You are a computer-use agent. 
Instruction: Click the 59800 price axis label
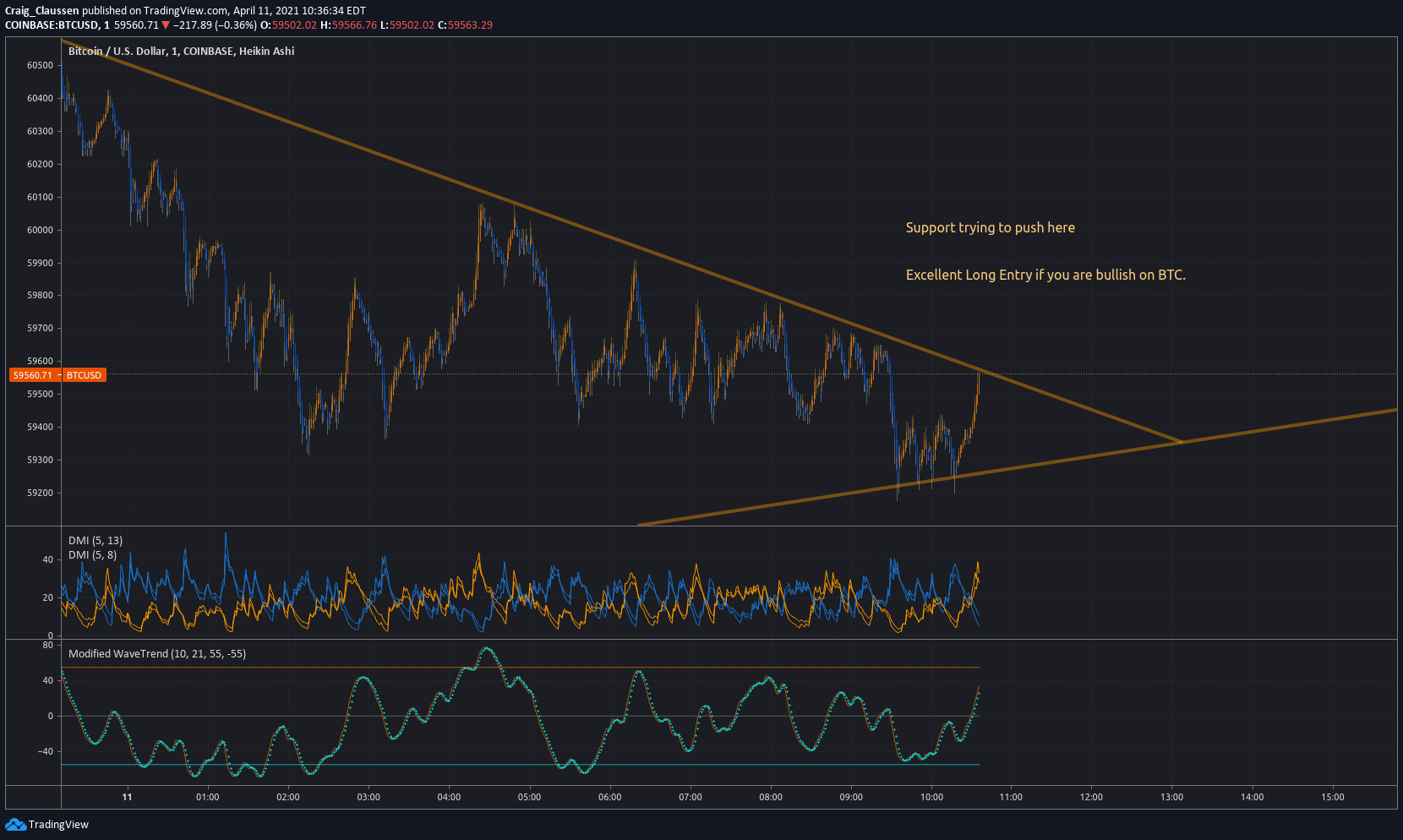coord(40,296)
